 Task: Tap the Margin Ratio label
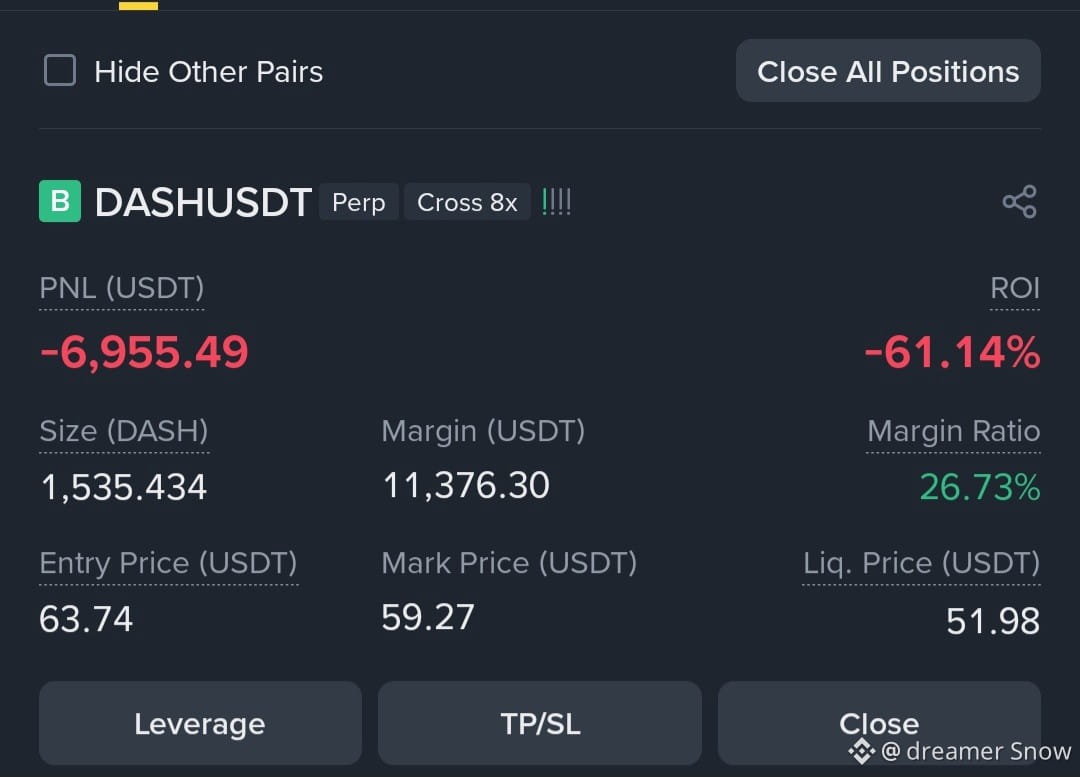953,431
